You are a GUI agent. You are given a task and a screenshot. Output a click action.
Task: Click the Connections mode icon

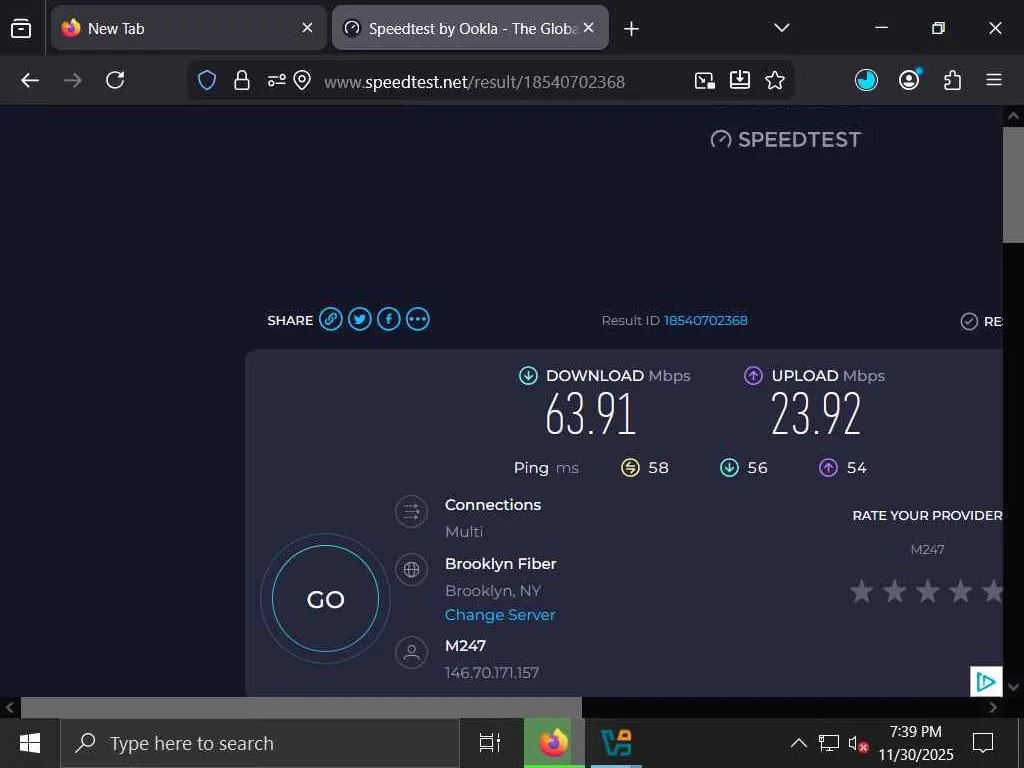point(411,511)
